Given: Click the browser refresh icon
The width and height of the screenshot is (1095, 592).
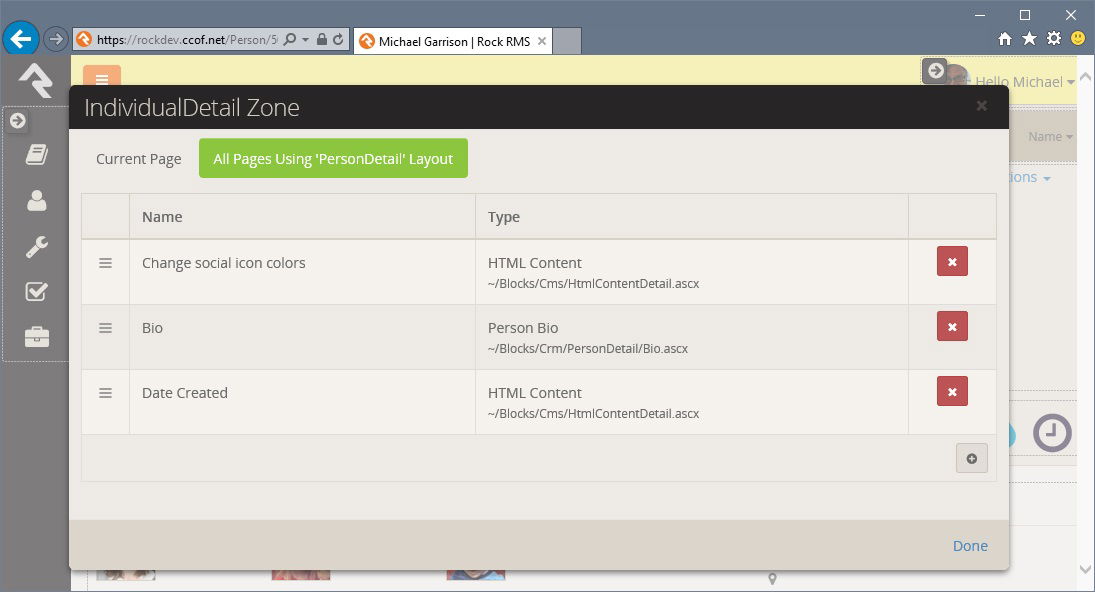Looking at the screenshot, I should coord(338,40).
